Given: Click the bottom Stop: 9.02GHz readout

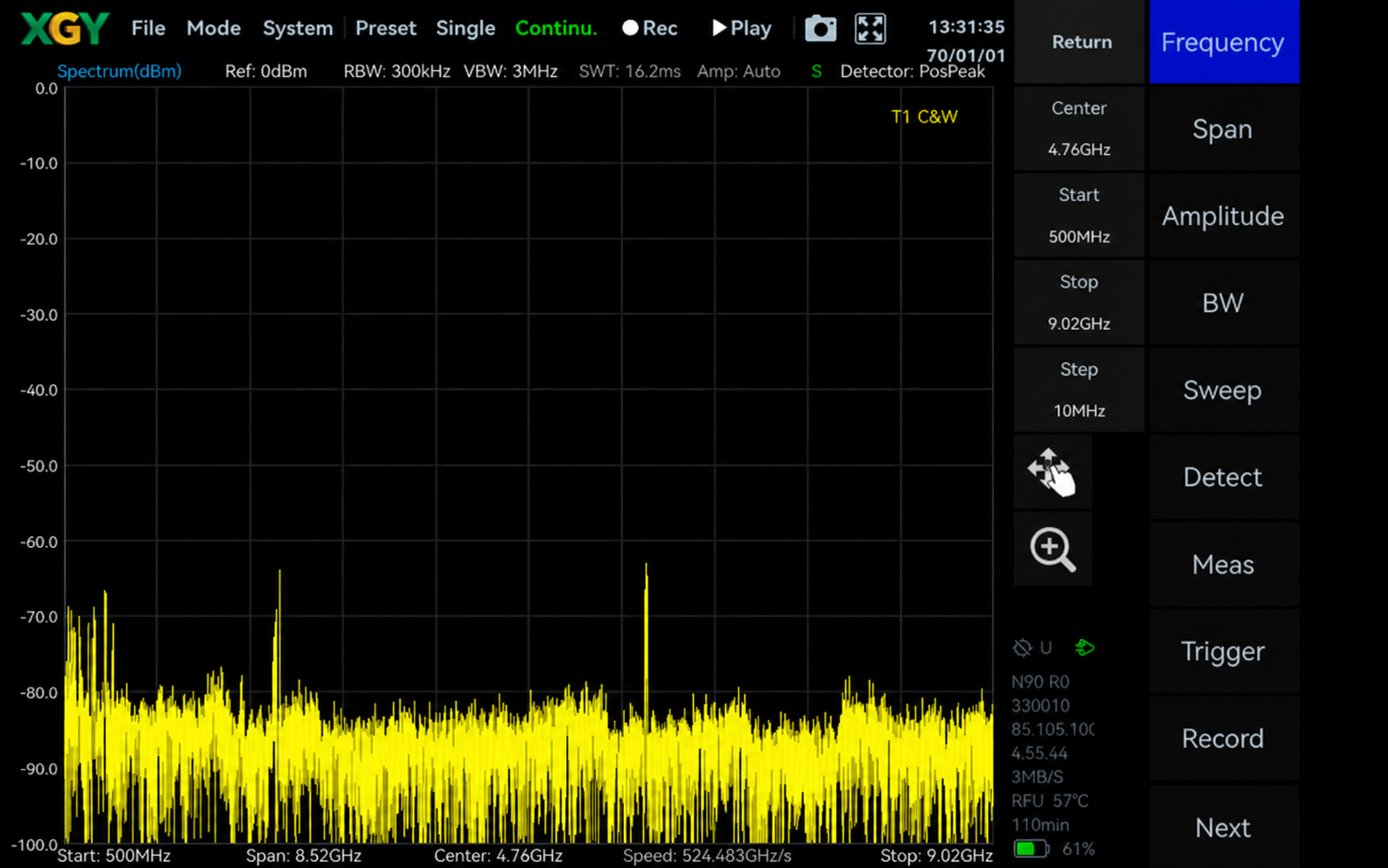Looking at the screenshot, I should click(x=936, y=856).
